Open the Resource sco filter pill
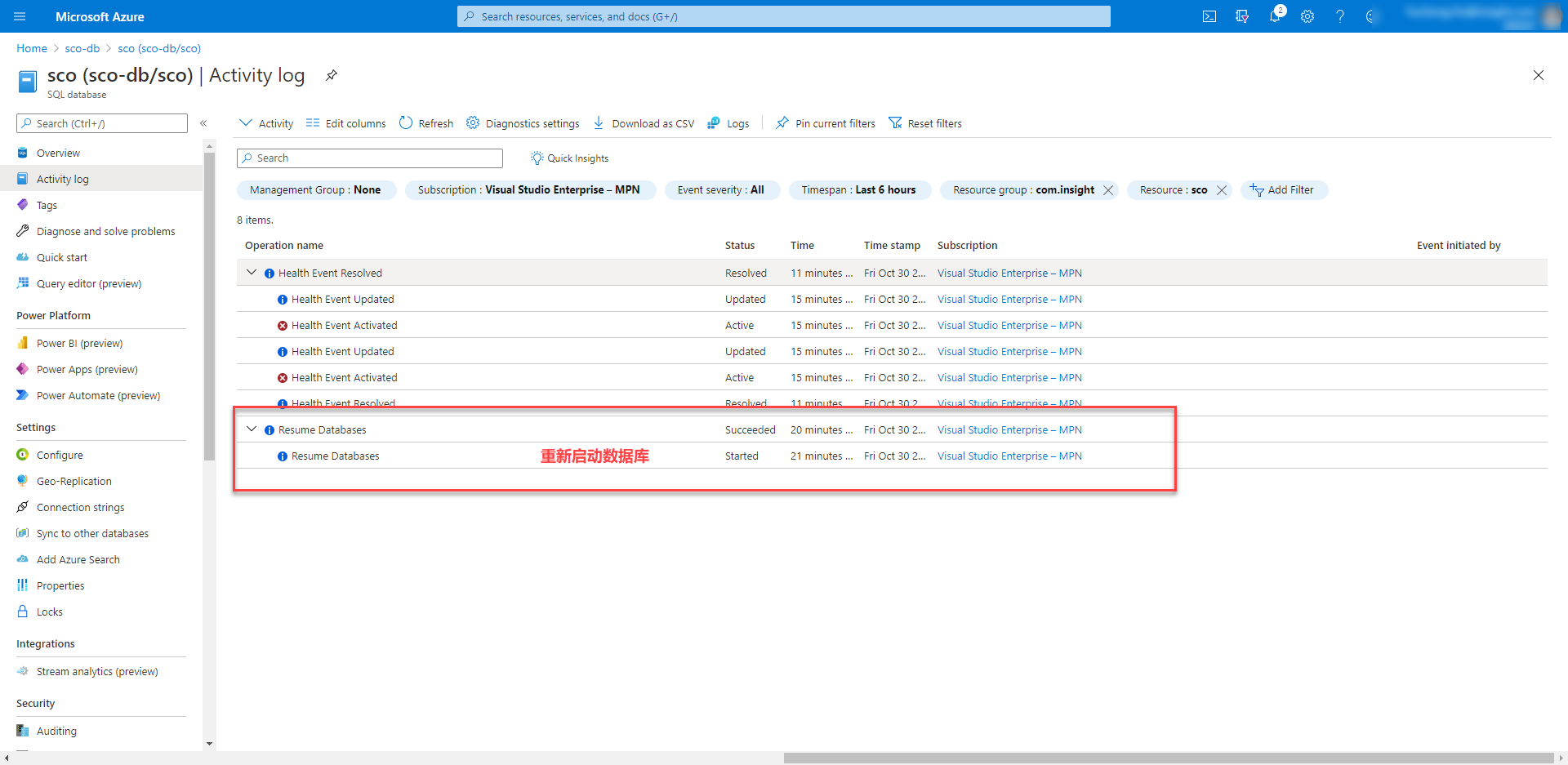1568x765 pixels. (x=1174, y=190)
